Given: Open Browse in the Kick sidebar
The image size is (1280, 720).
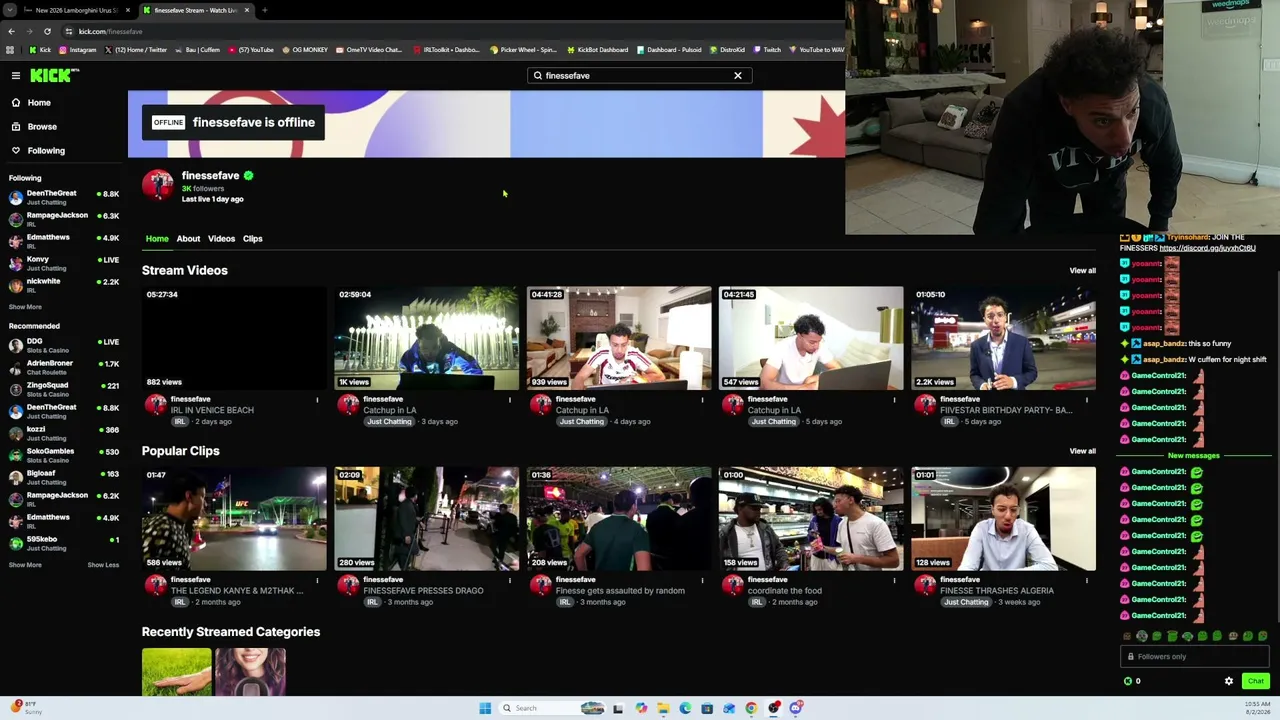Looking at the screenshot, I should pyautogui.click(x=42, y=127).
